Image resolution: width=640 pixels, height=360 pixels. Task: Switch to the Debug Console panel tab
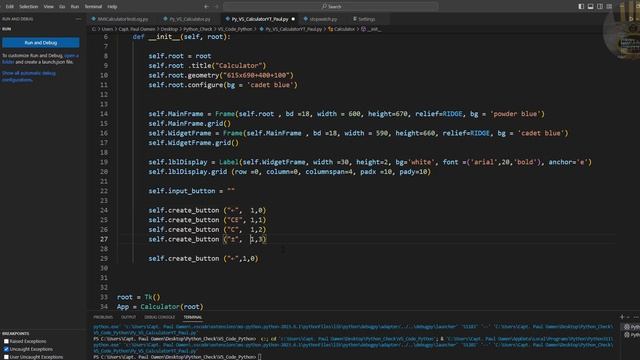(x=160, y=317)
